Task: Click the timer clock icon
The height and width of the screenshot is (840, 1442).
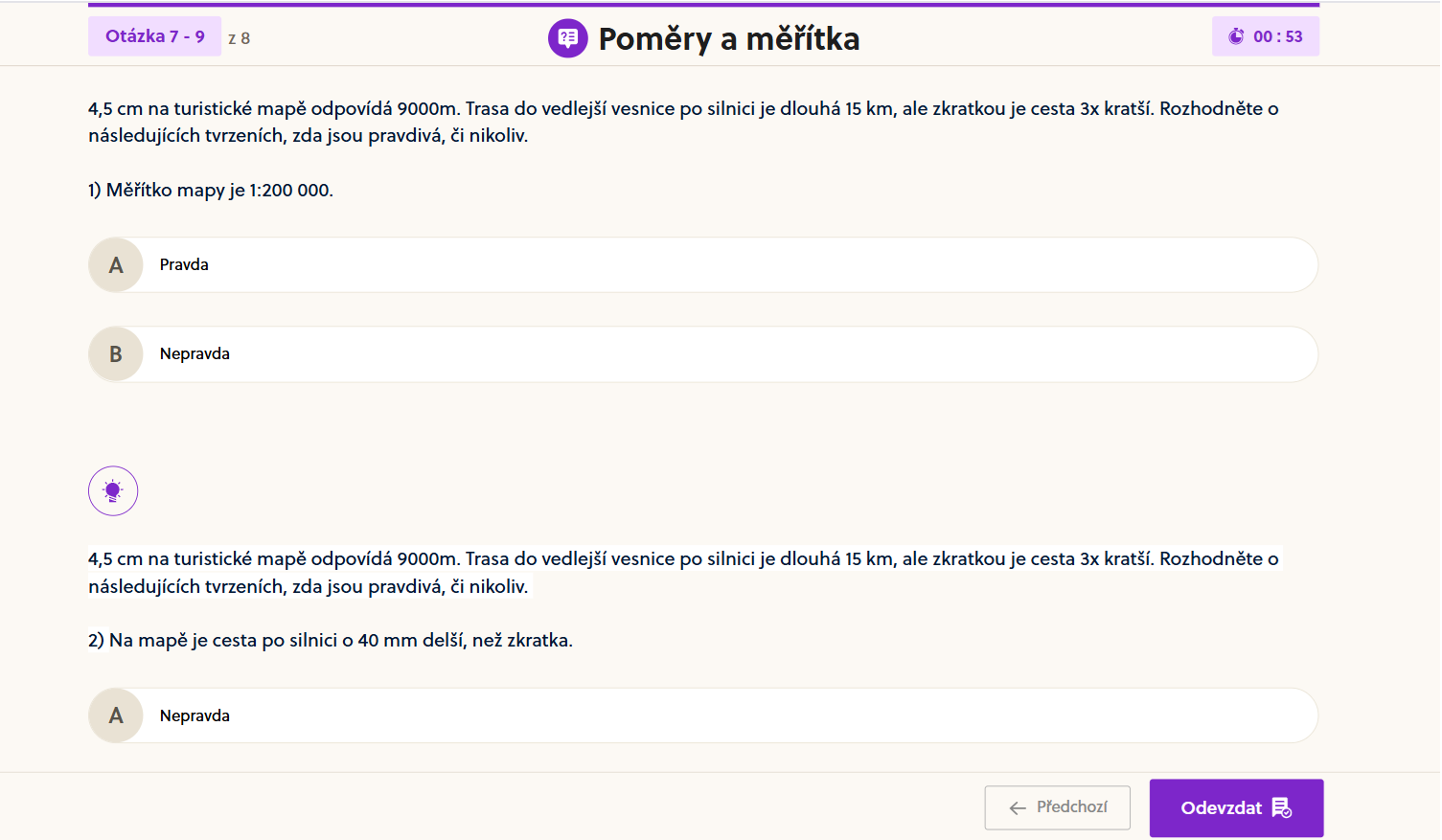Action: (x=1236, y=36)
